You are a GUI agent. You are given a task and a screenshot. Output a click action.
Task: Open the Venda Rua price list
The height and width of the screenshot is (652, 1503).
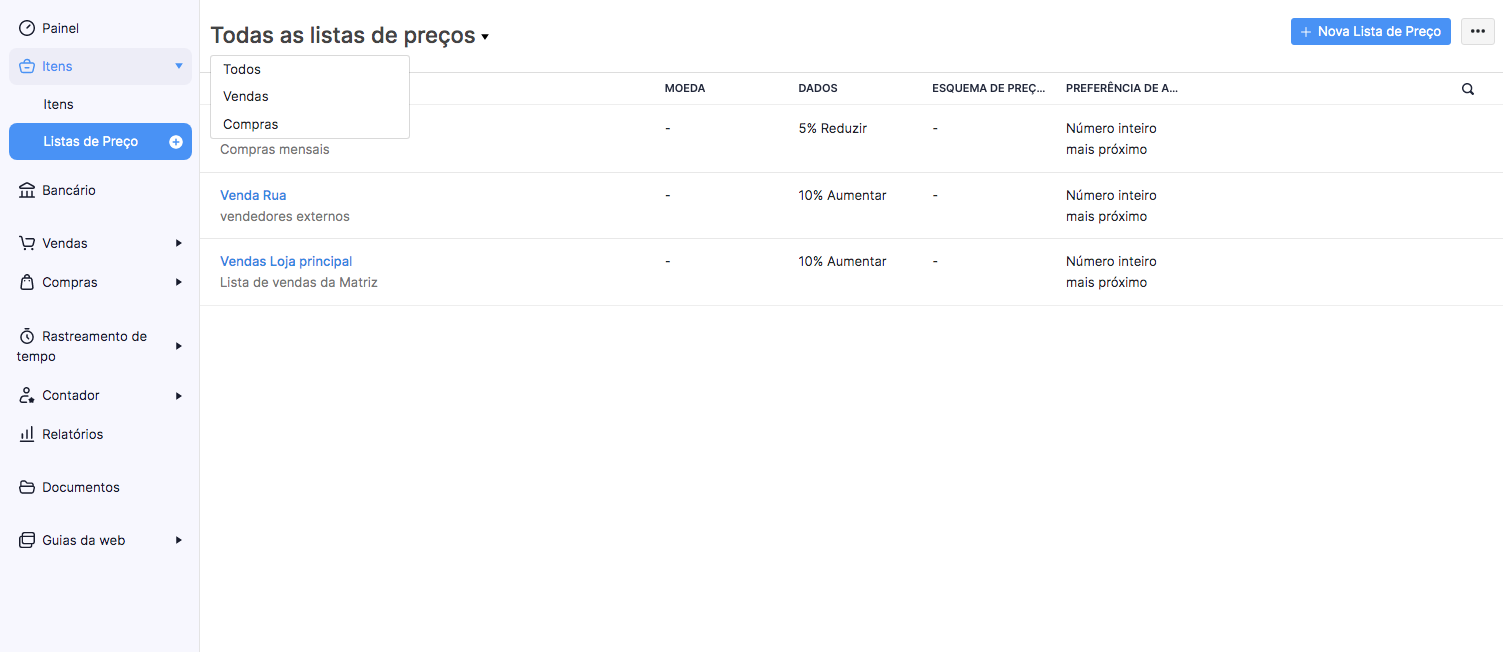point(253,195)
